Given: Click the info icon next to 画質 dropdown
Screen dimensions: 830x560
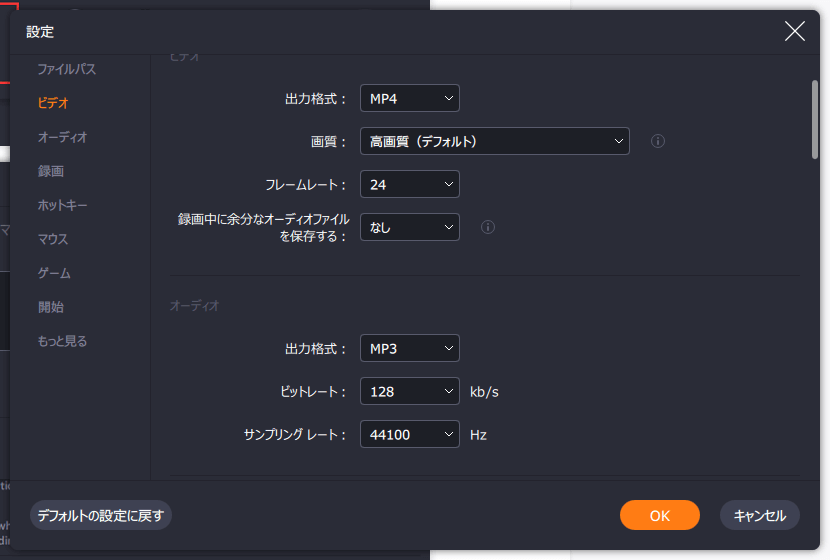Looking at the screenshot, I should coord(657,141).
